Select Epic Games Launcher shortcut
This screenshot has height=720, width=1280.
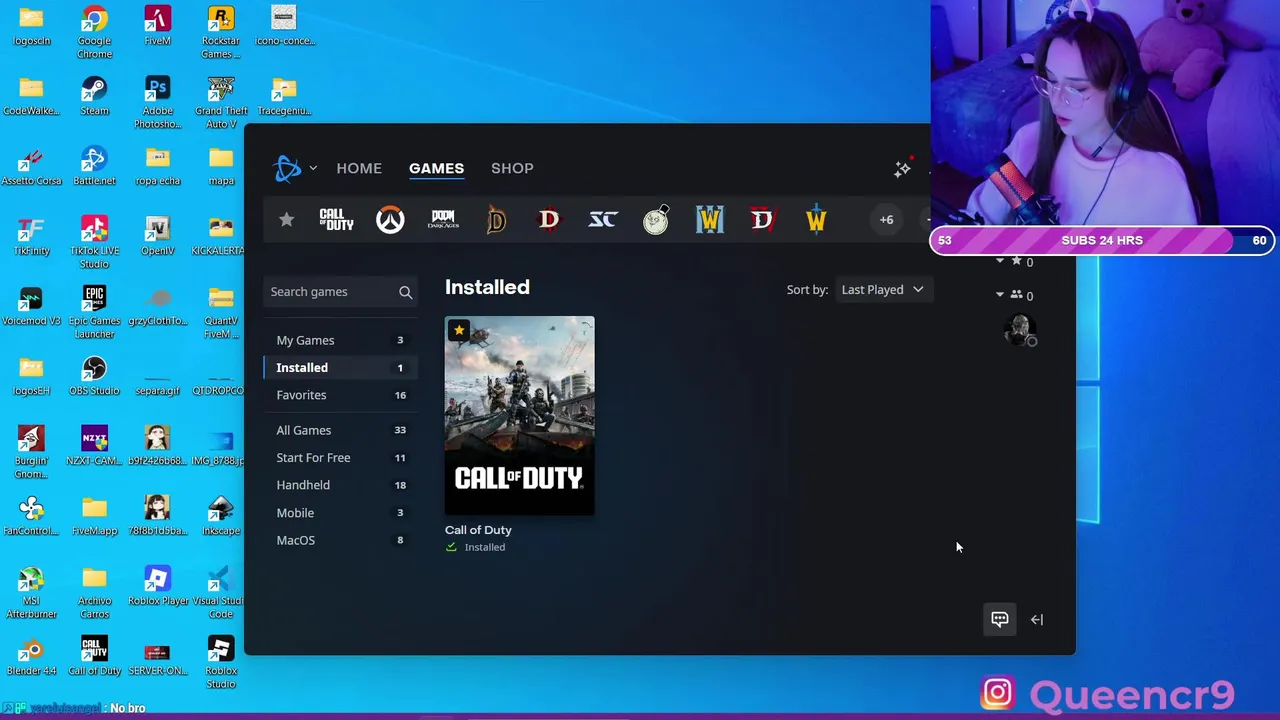point(94,312)
